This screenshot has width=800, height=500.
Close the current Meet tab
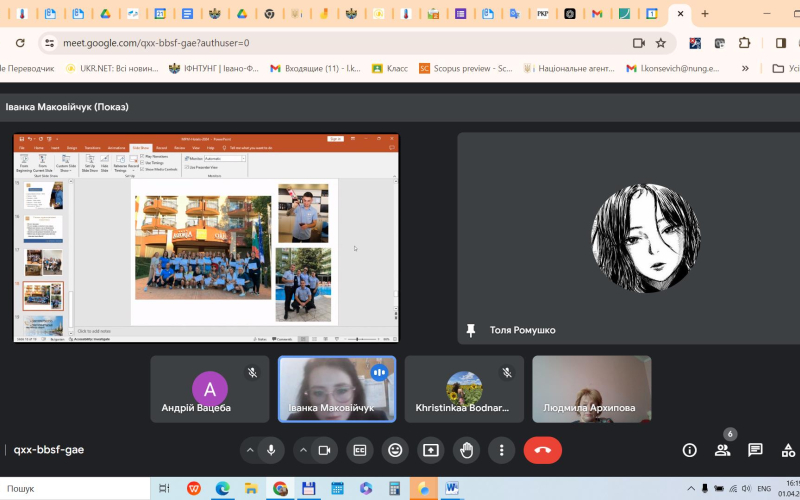[x=680, y=14]
